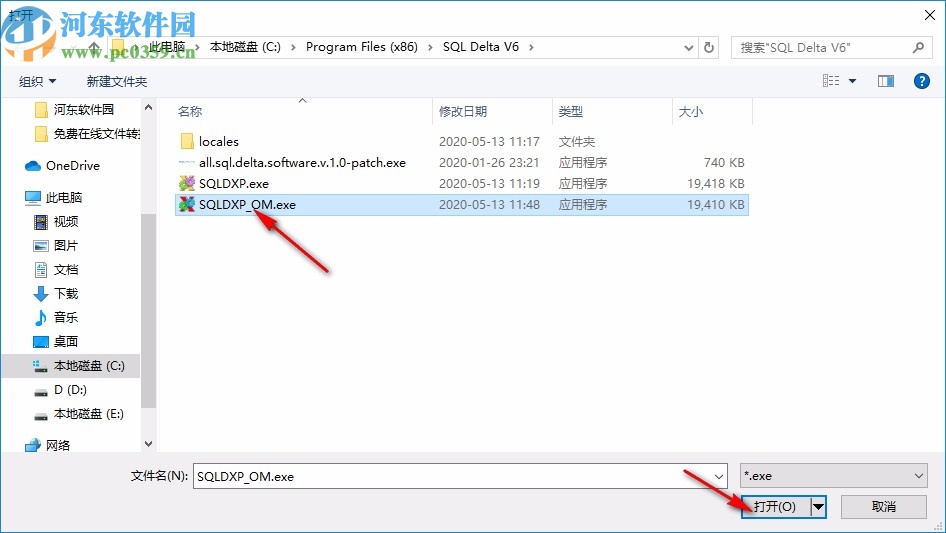Viewport: 946px width, 533px height.
Task: Open 网络 in the navigation pane
Action: tap(48, 445)
